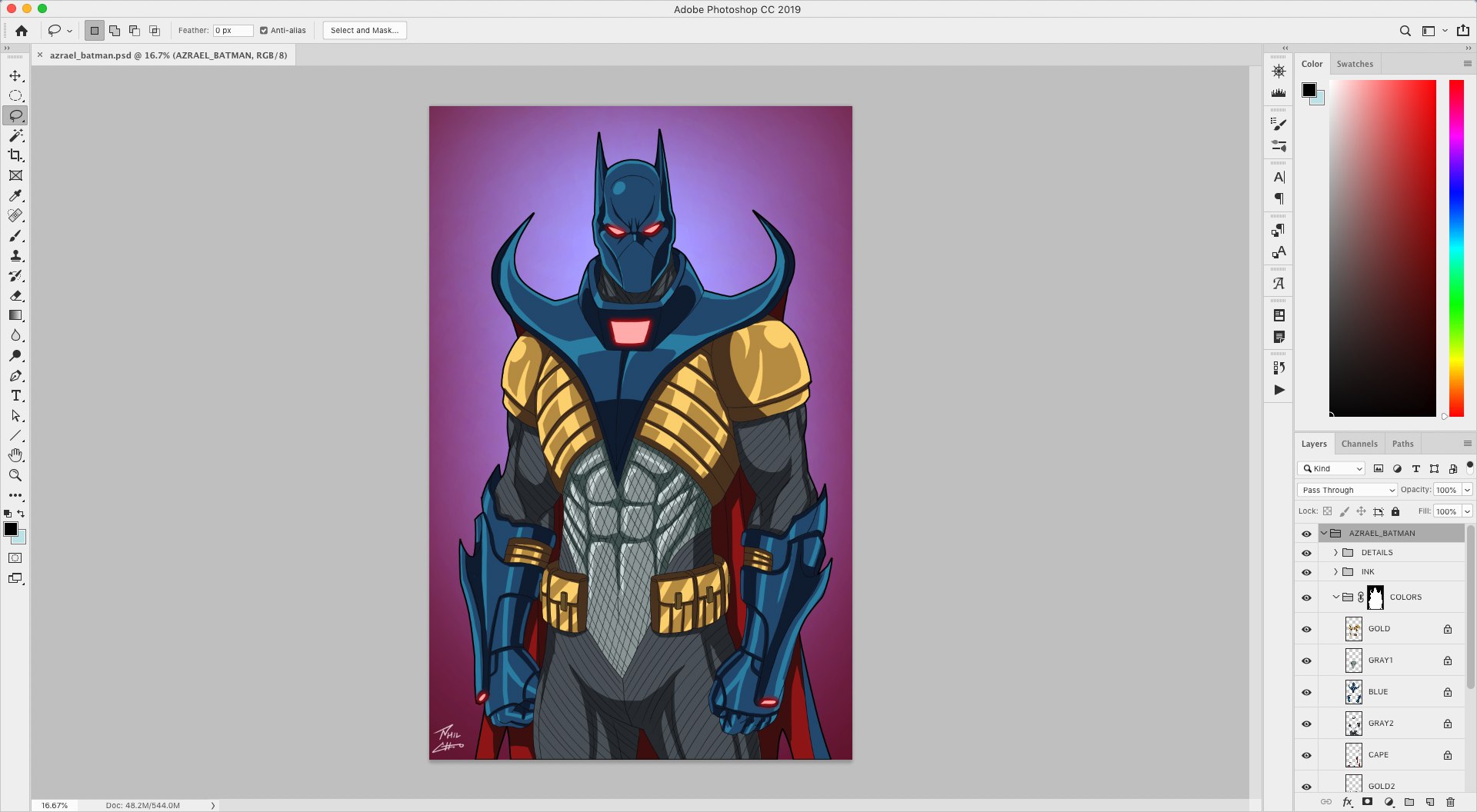
Task: Hide the INK group
Action: click(1306, 572)
